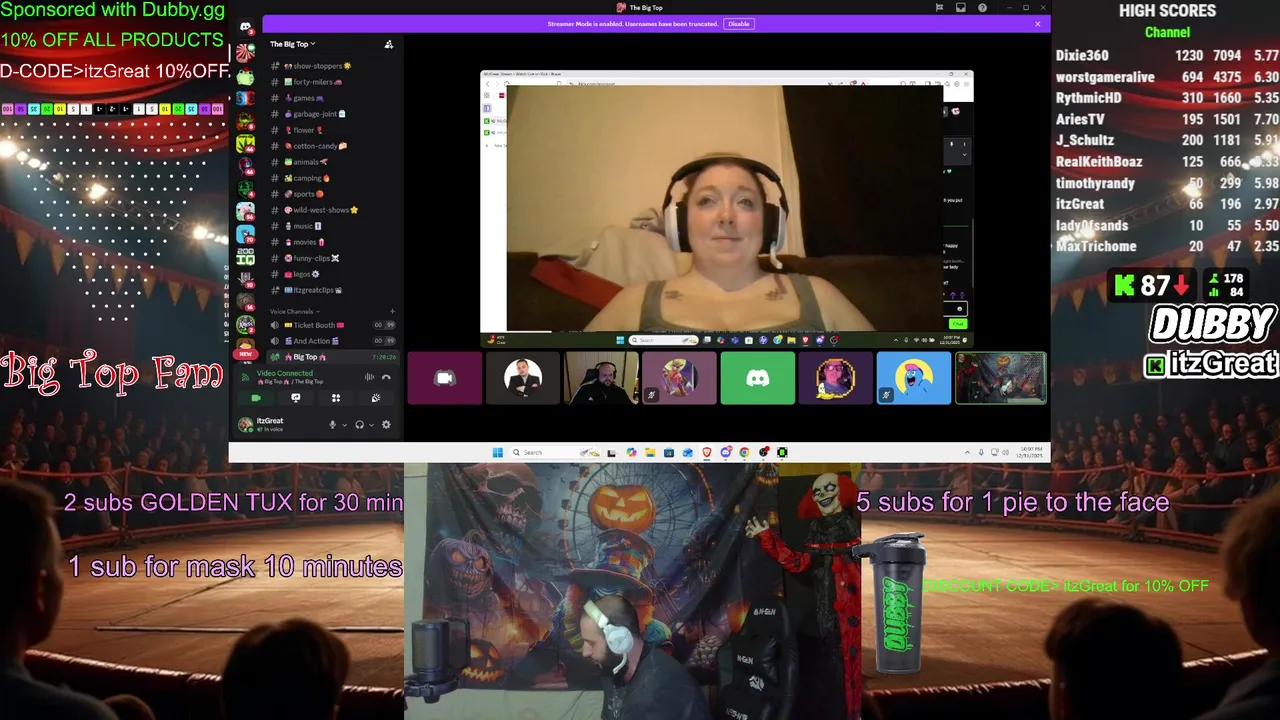
Task: Mute the microphone in user panel
Action: tap(333, 425)
